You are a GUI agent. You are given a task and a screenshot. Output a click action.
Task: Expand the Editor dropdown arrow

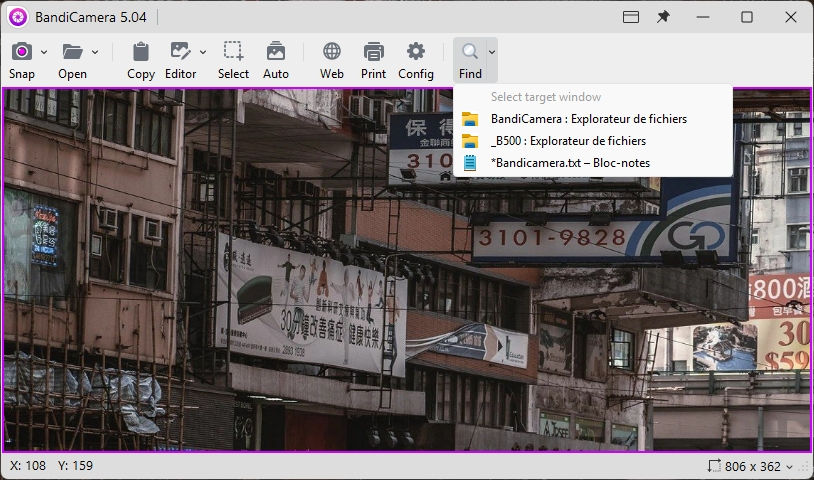(203, 52)
